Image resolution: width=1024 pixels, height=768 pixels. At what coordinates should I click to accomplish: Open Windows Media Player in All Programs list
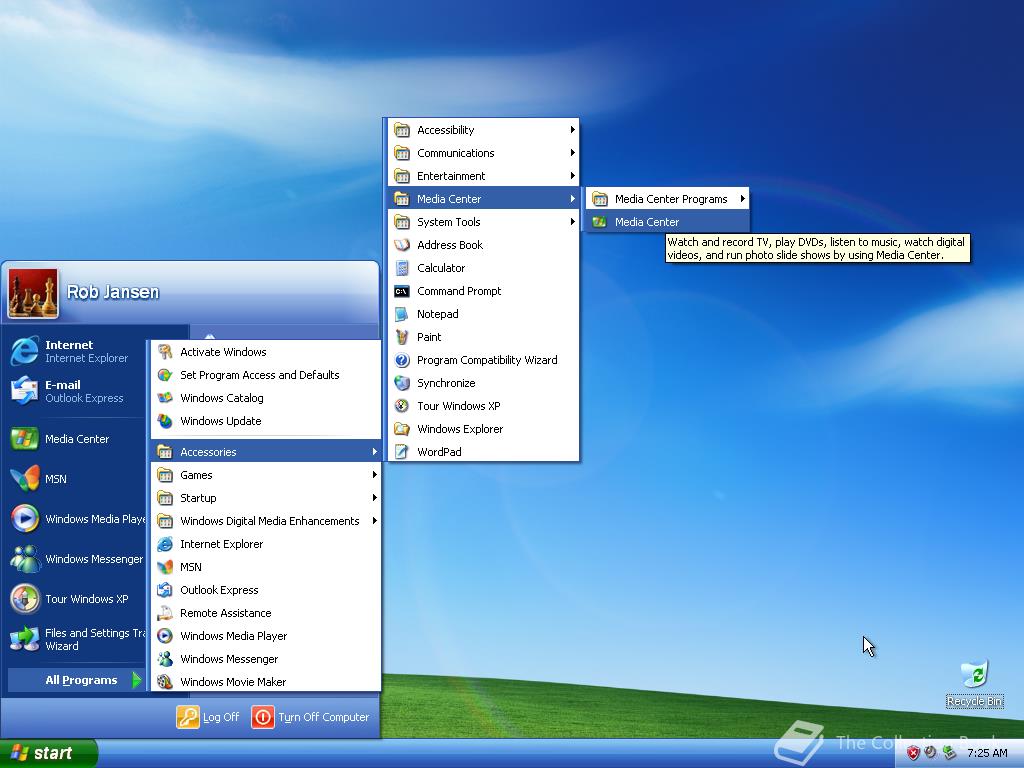[266, 636]
